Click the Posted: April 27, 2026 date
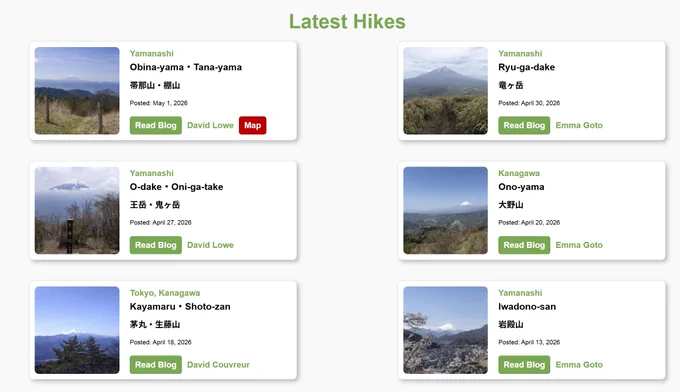680x392 pixels. point(160,222)
